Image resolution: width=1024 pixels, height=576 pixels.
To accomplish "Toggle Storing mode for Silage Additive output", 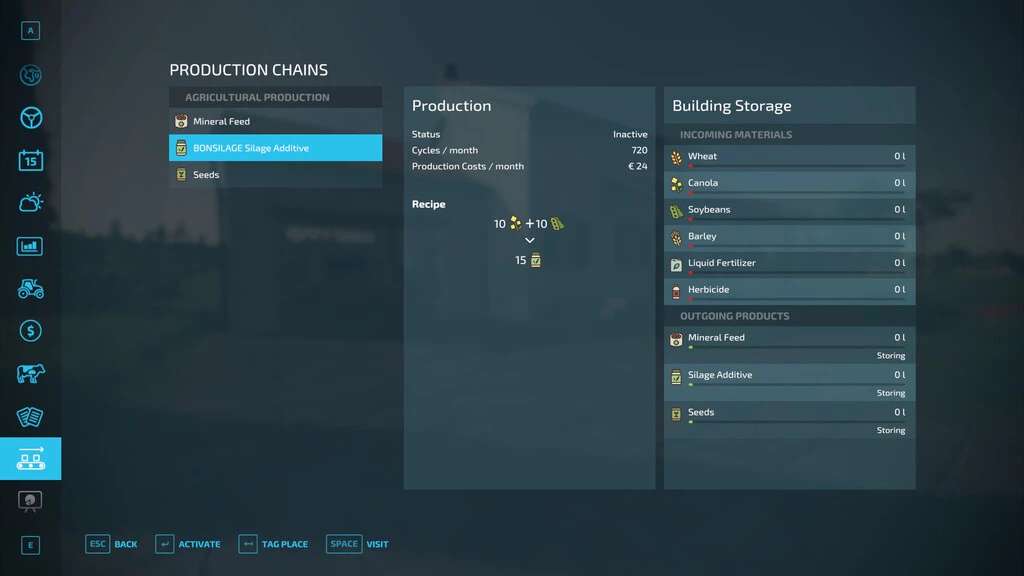I will coord(890,393).
